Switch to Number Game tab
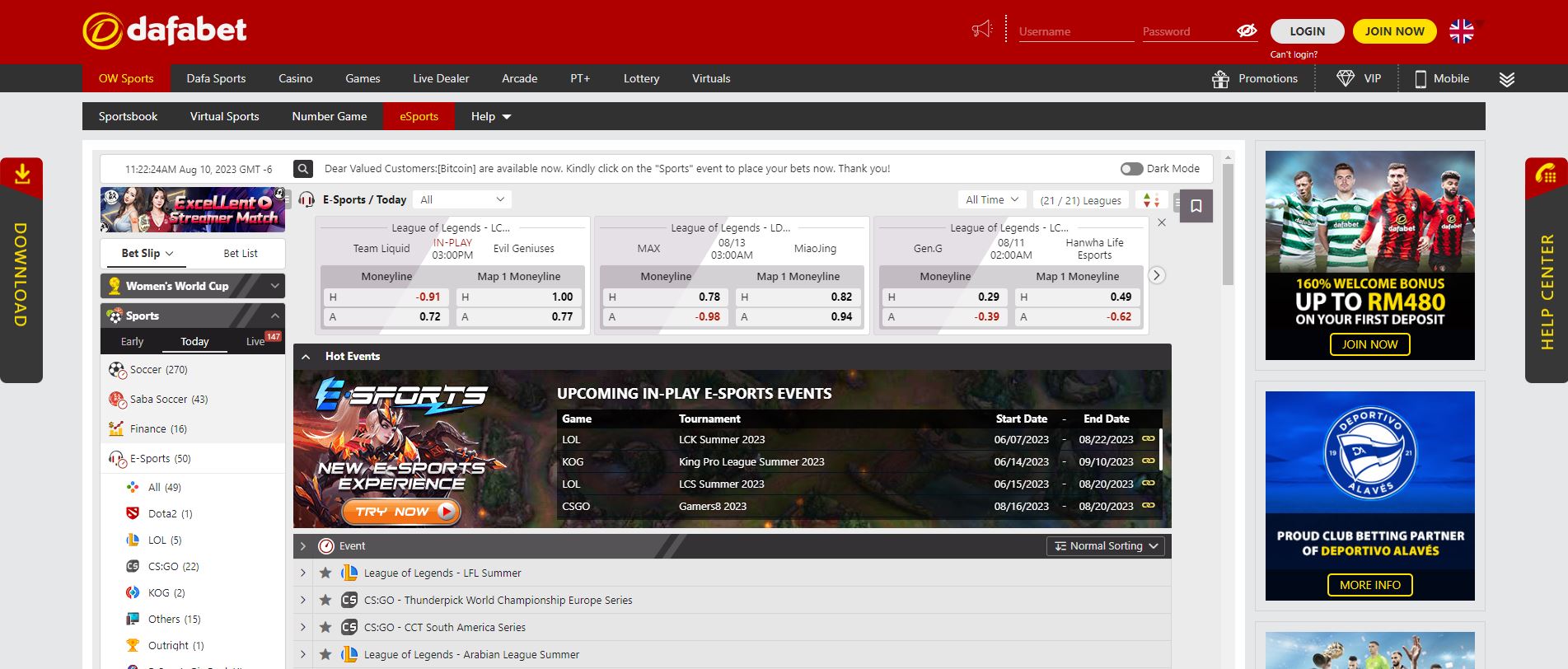Viewport: 1568px width, 669px height. [x=330, y=116]
